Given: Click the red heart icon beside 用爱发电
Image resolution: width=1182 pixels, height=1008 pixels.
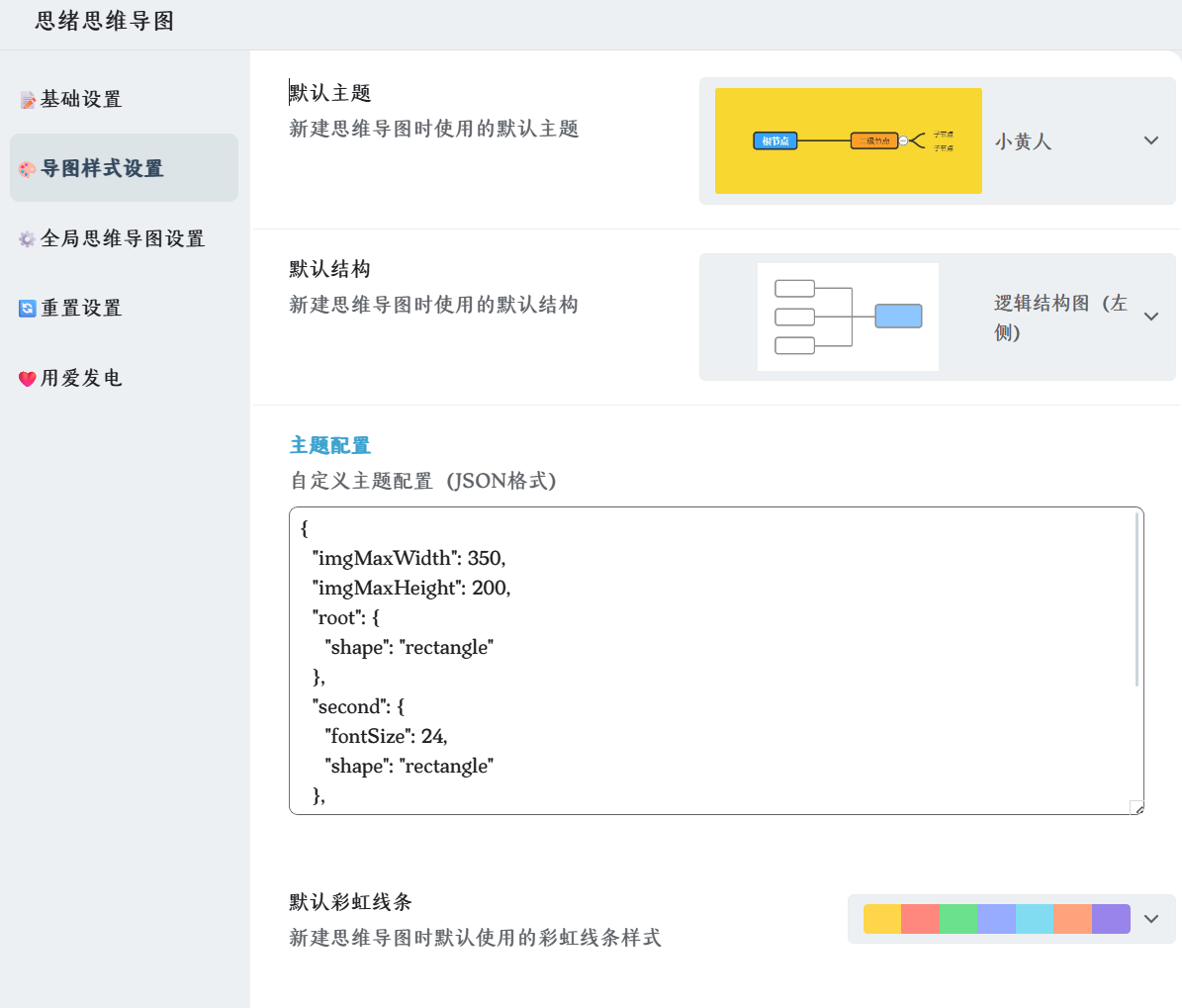Looking at the screenshot, I should point(28,379).
